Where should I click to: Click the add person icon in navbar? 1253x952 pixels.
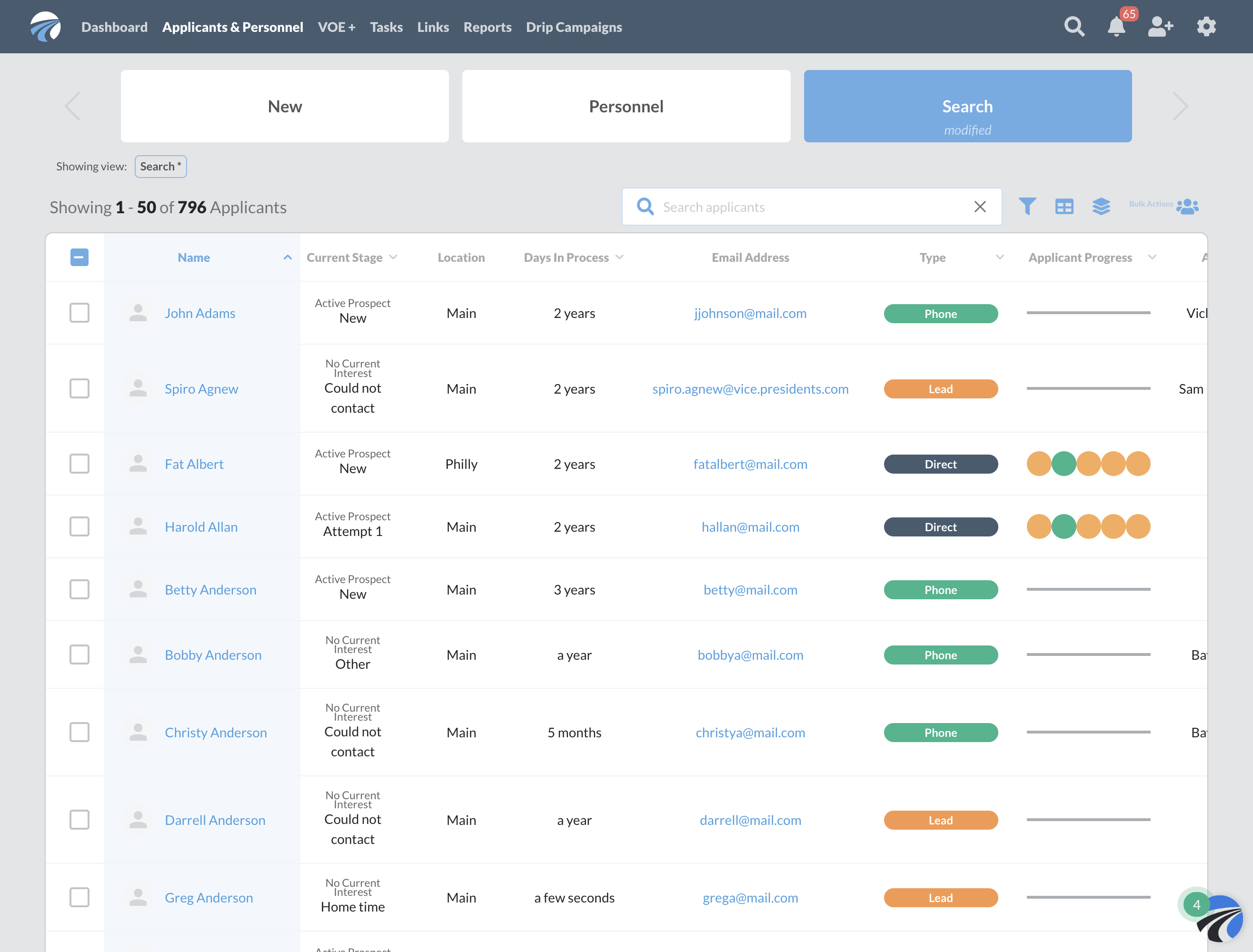coord(1160,27)
